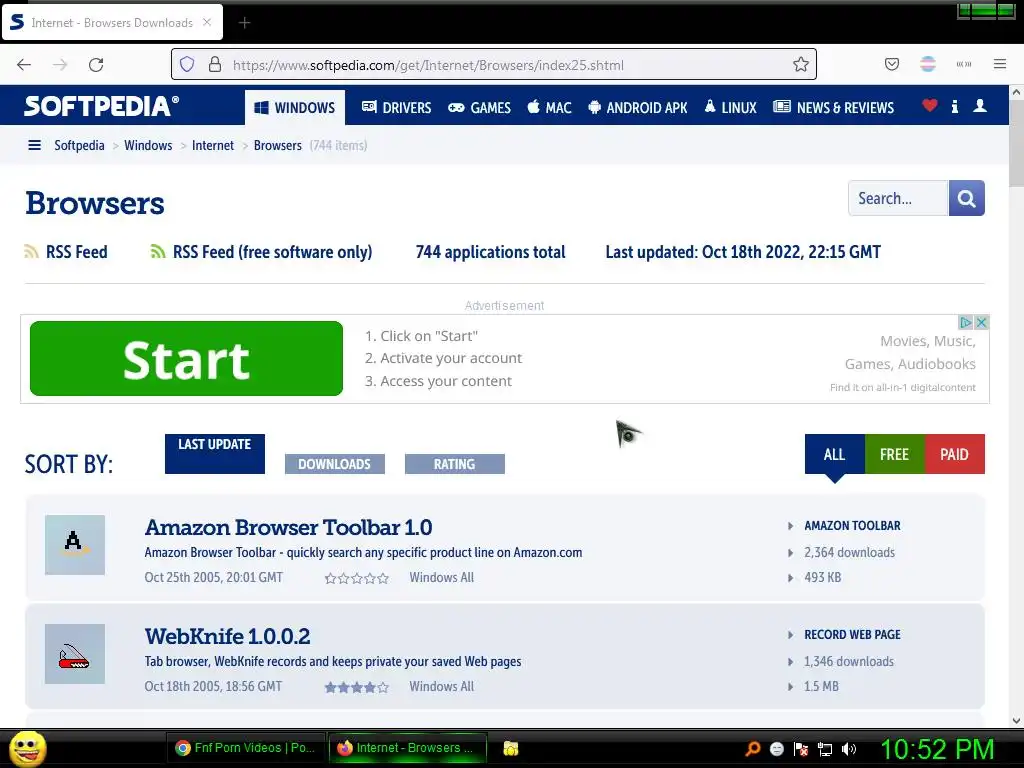Sort by DOWNLOADS
This screenshot has height=768, width=1024.
click(334, 464)
